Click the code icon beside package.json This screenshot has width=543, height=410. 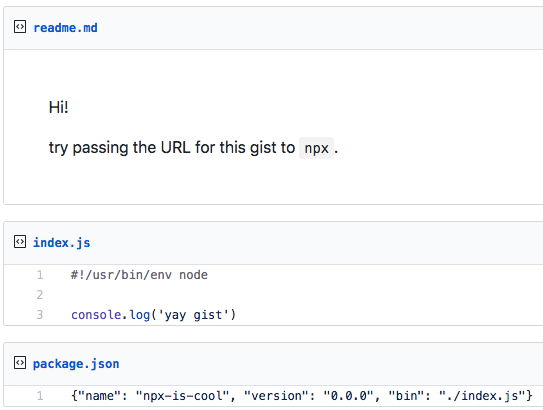20,363
